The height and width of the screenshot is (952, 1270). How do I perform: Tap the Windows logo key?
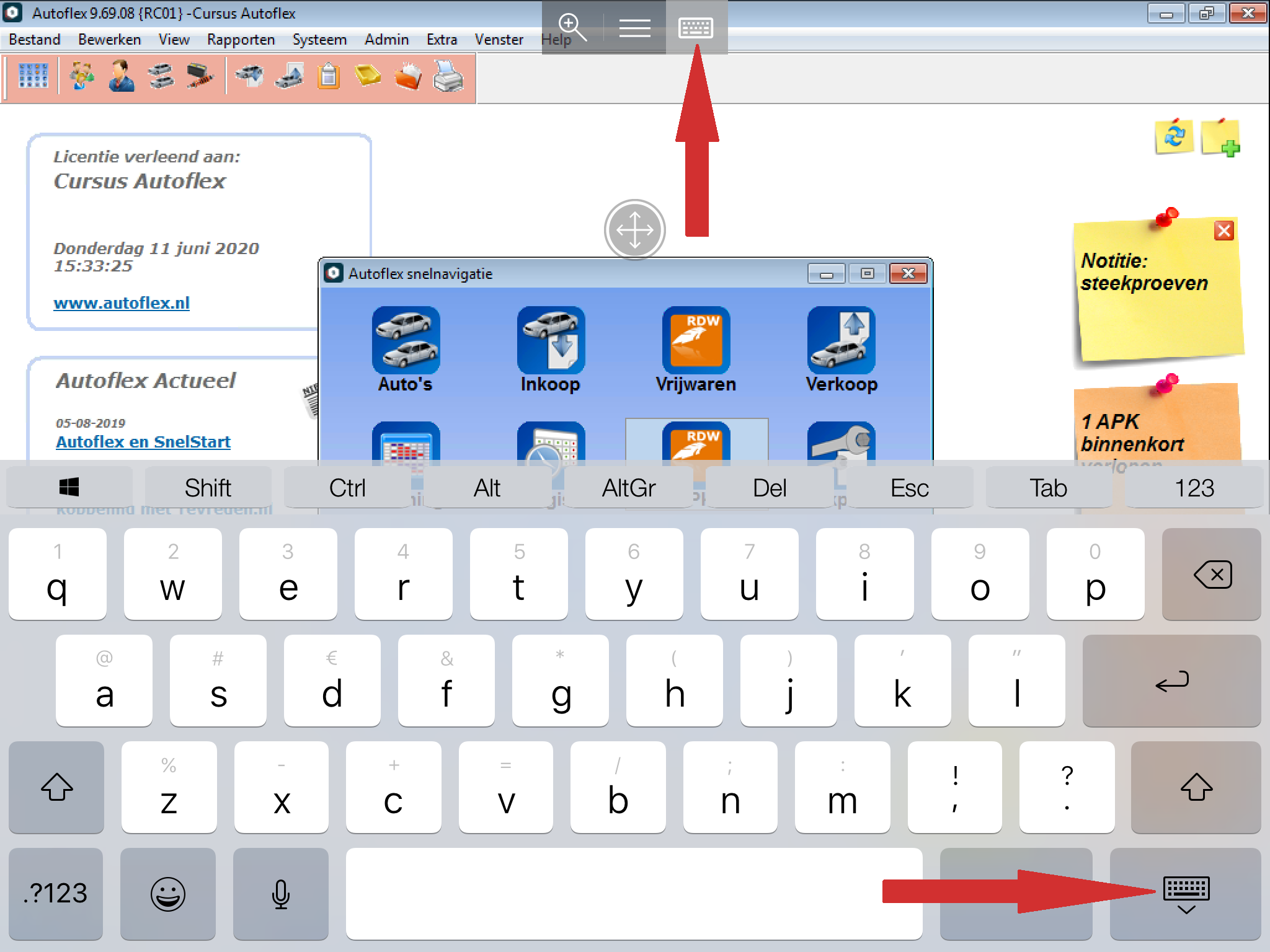[69, 488]
